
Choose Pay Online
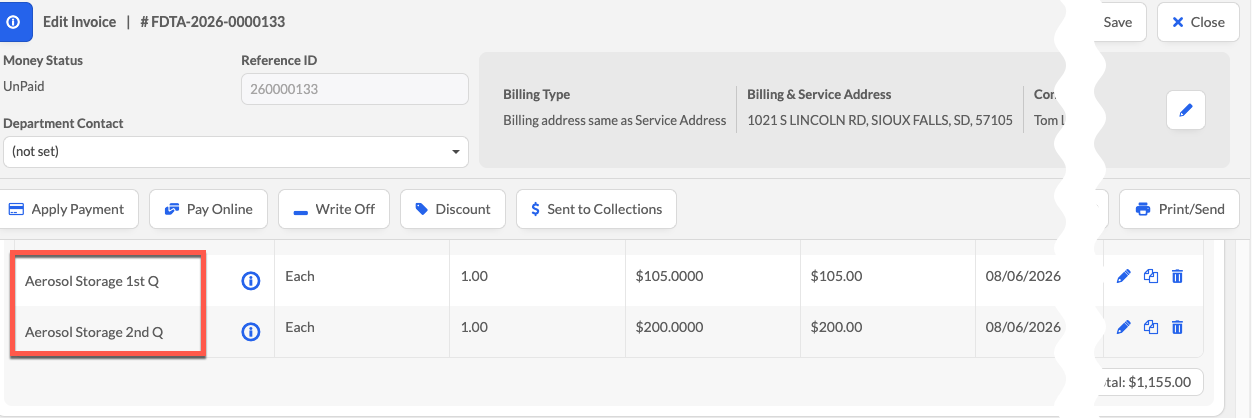[208, 209]
